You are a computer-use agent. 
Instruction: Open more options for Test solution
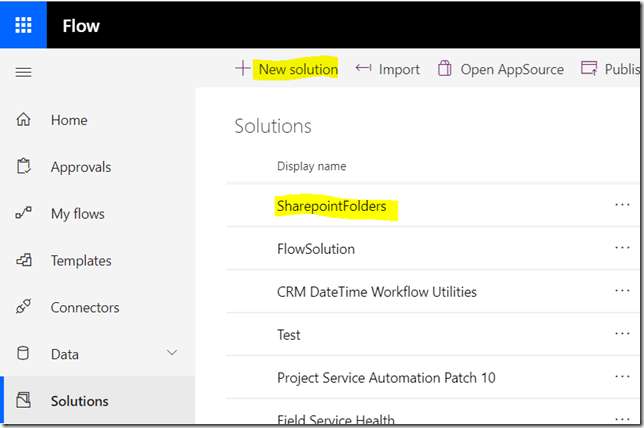coord(622,334)
